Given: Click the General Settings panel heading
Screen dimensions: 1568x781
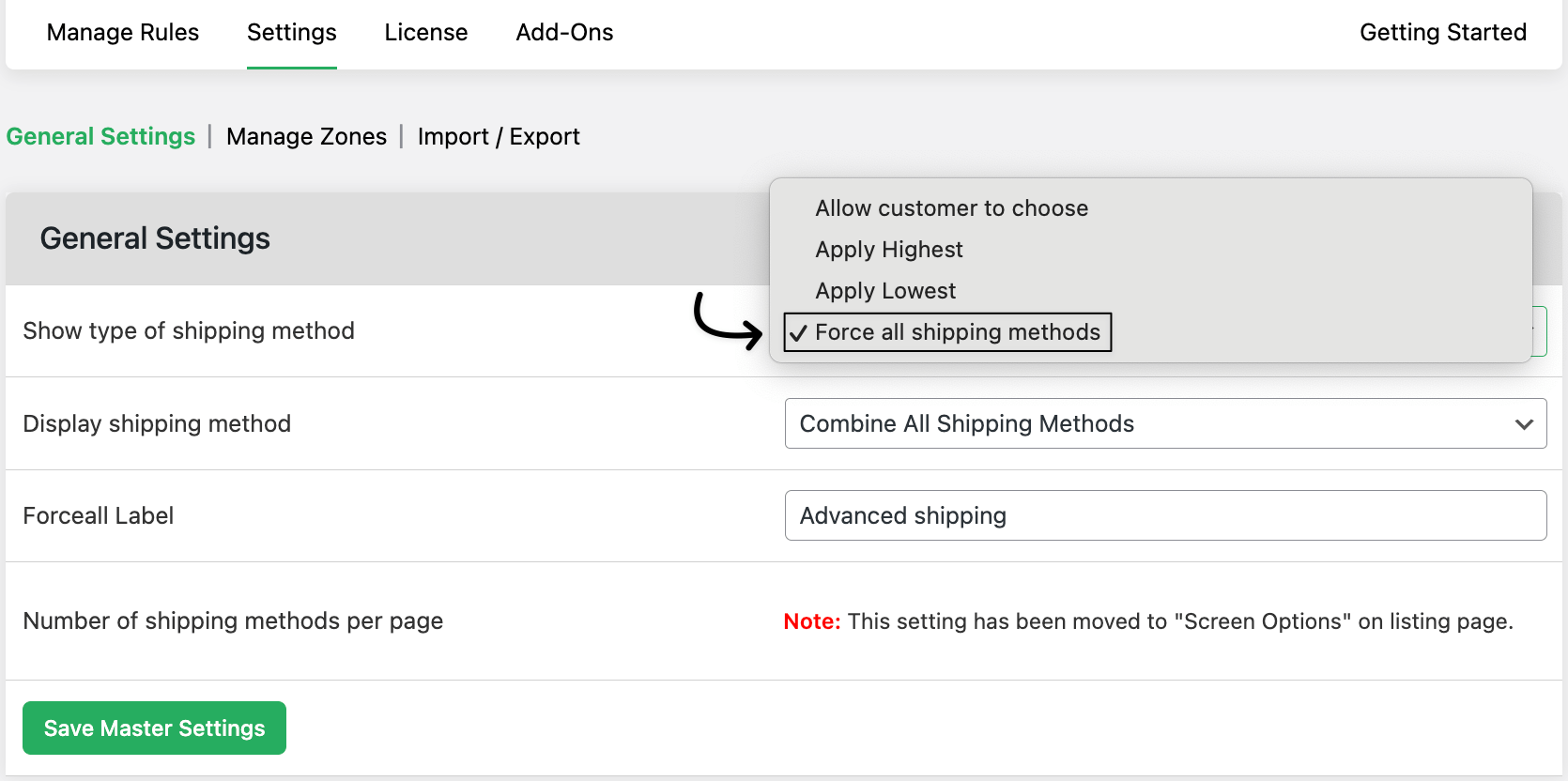Looking at the screenshot, I should tap(155, 239).
